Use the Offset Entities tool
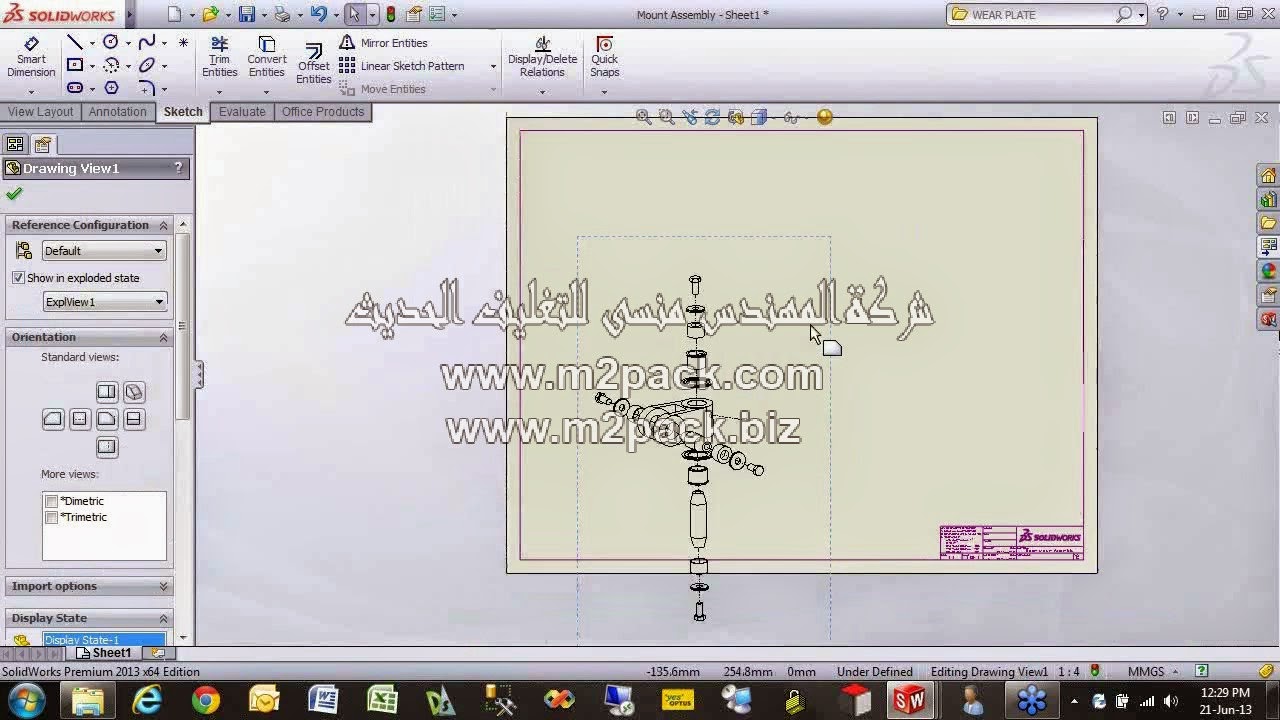This screenshot has height=720, width=1280. (x=313, y=64)
